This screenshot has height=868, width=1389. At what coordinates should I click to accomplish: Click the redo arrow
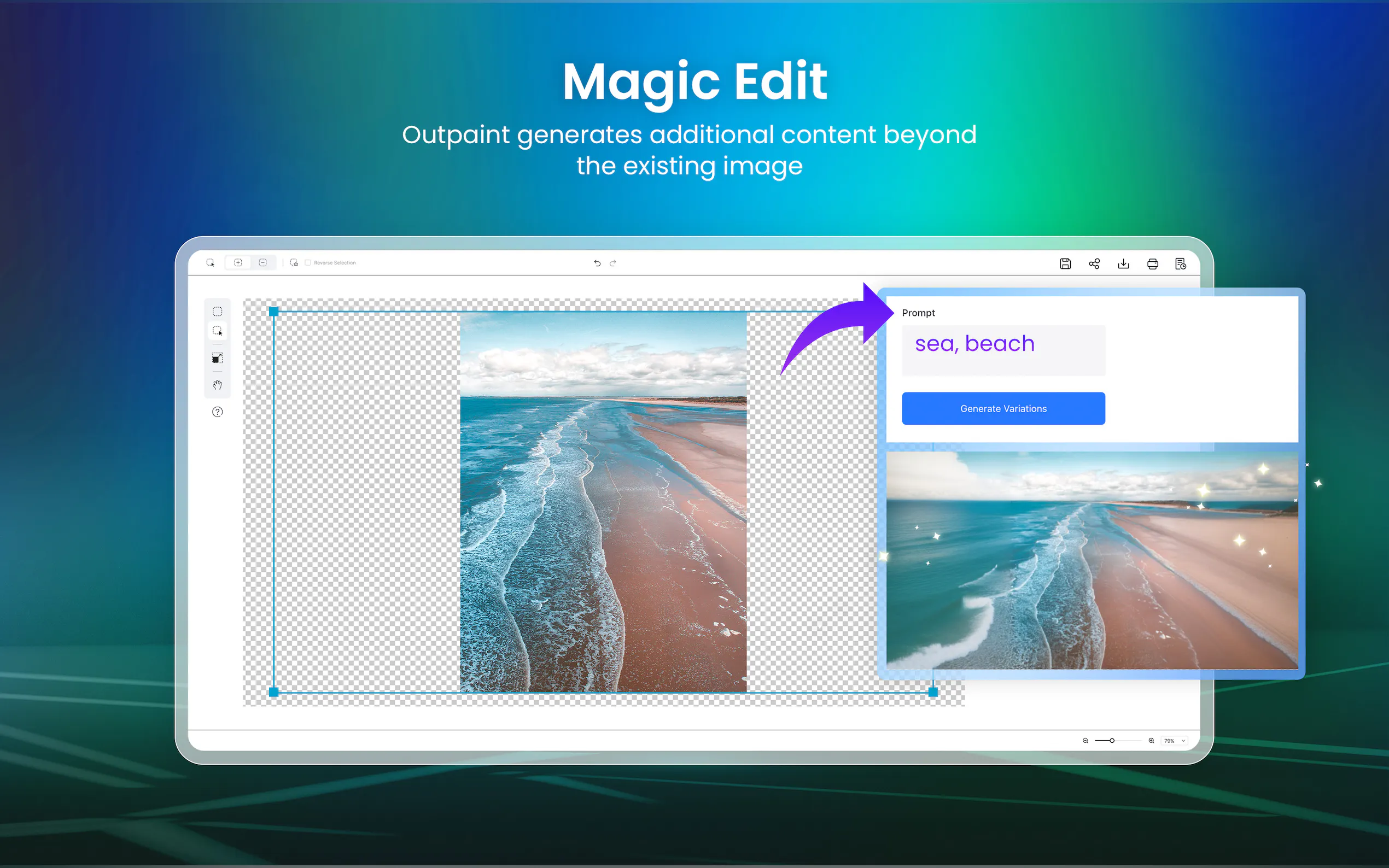click(612, 263)
